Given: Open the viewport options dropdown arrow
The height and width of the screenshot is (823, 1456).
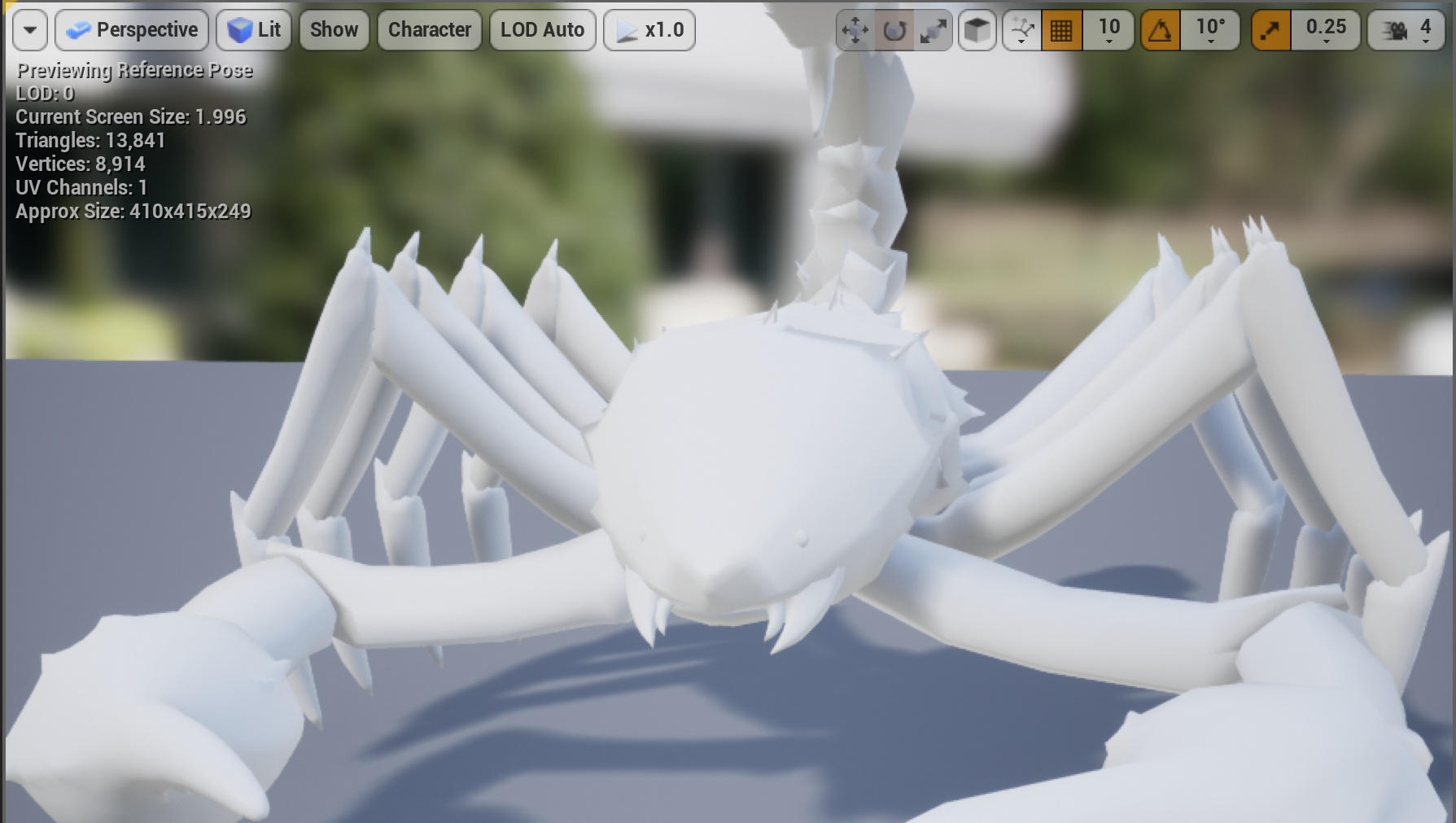Looking at the screenshot, I should click(29, 29).
